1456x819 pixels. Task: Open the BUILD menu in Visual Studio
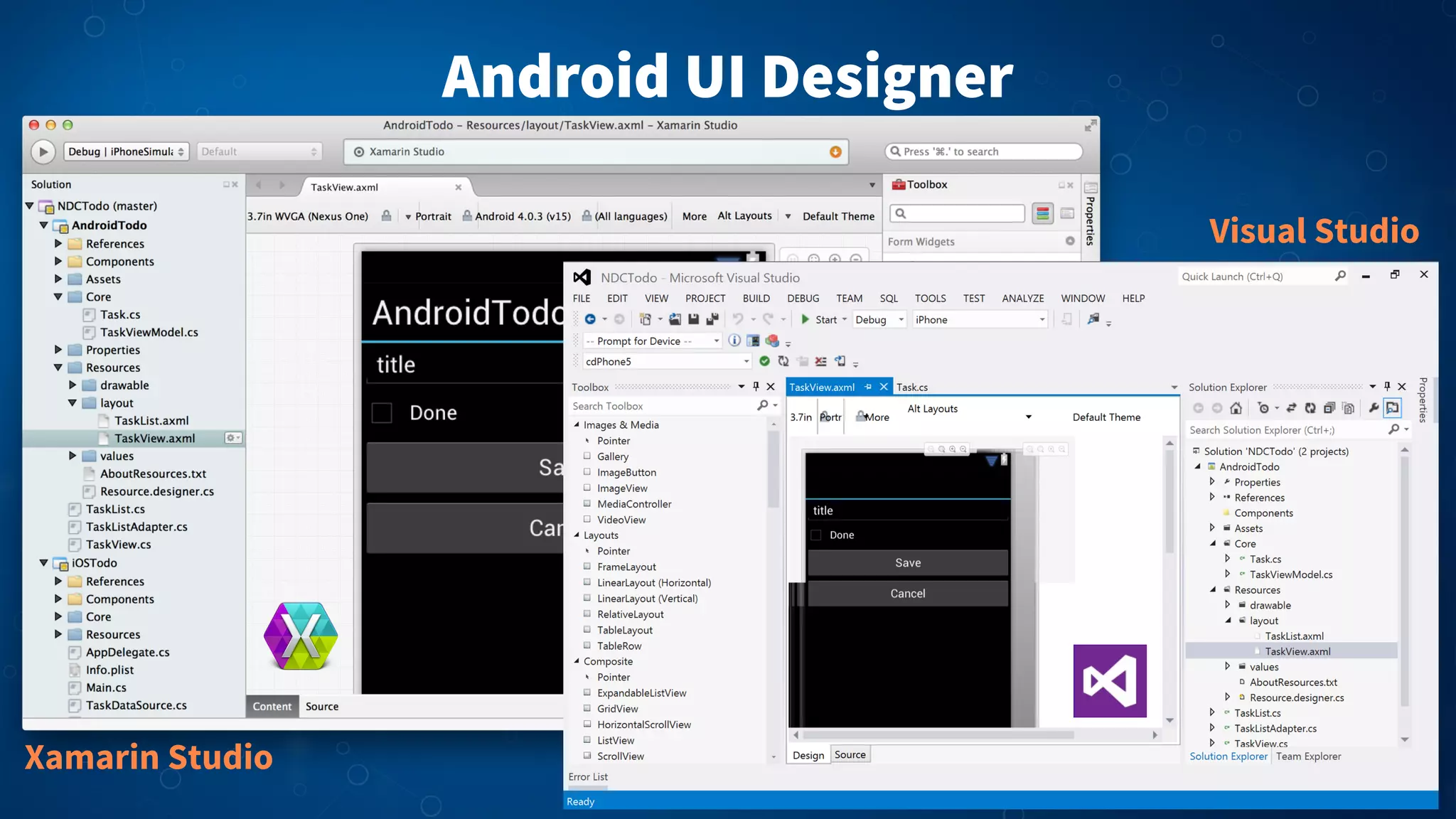[x=756, y=298]
